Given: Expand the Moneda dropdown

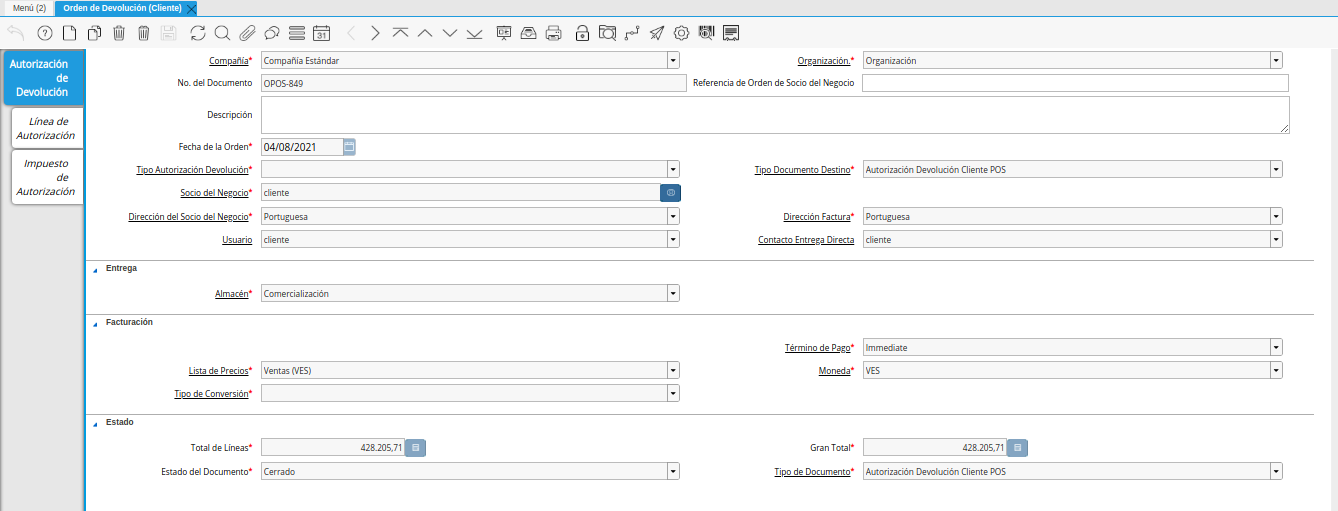Looking at the screenshot, I should (1276, 371).
